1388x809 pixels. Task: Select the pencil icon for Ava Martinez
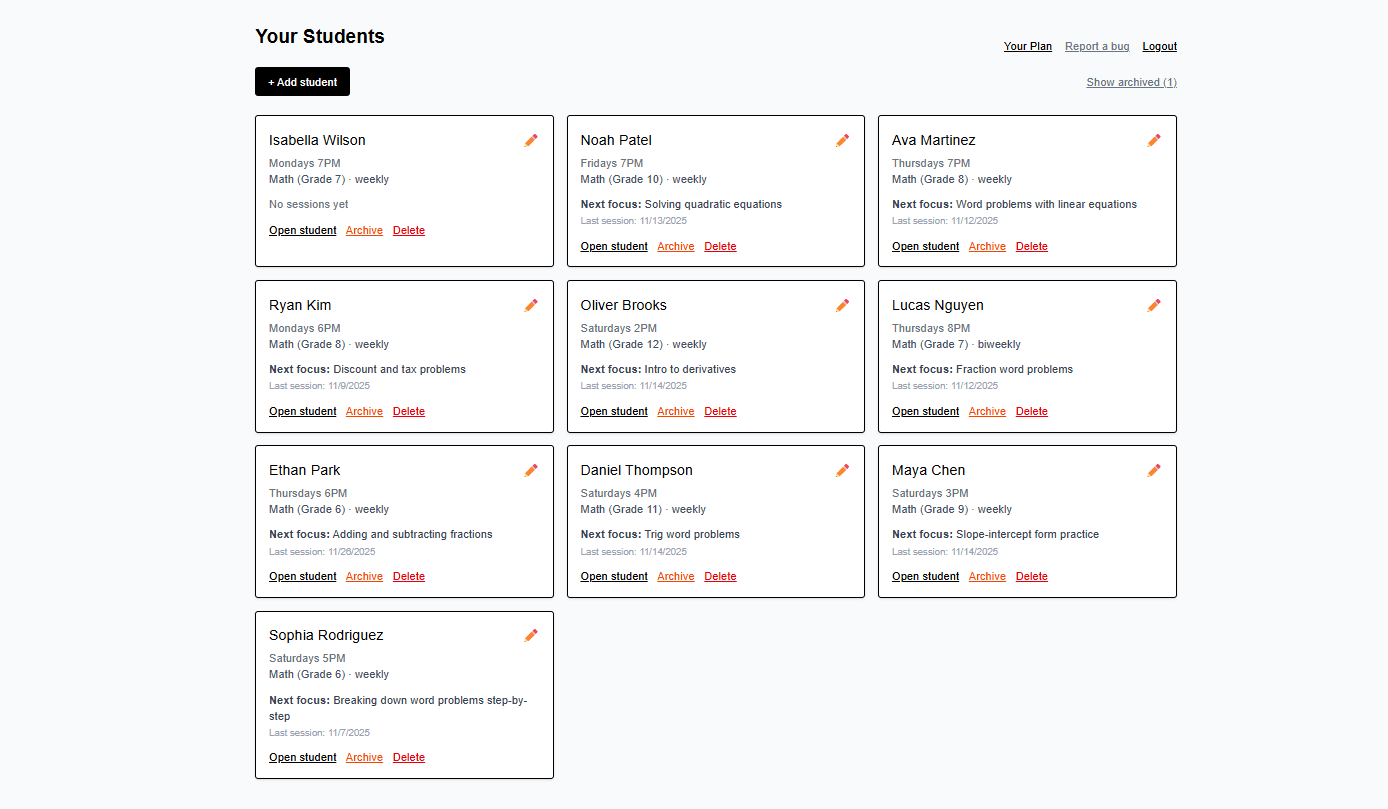tap(1154, 140)
